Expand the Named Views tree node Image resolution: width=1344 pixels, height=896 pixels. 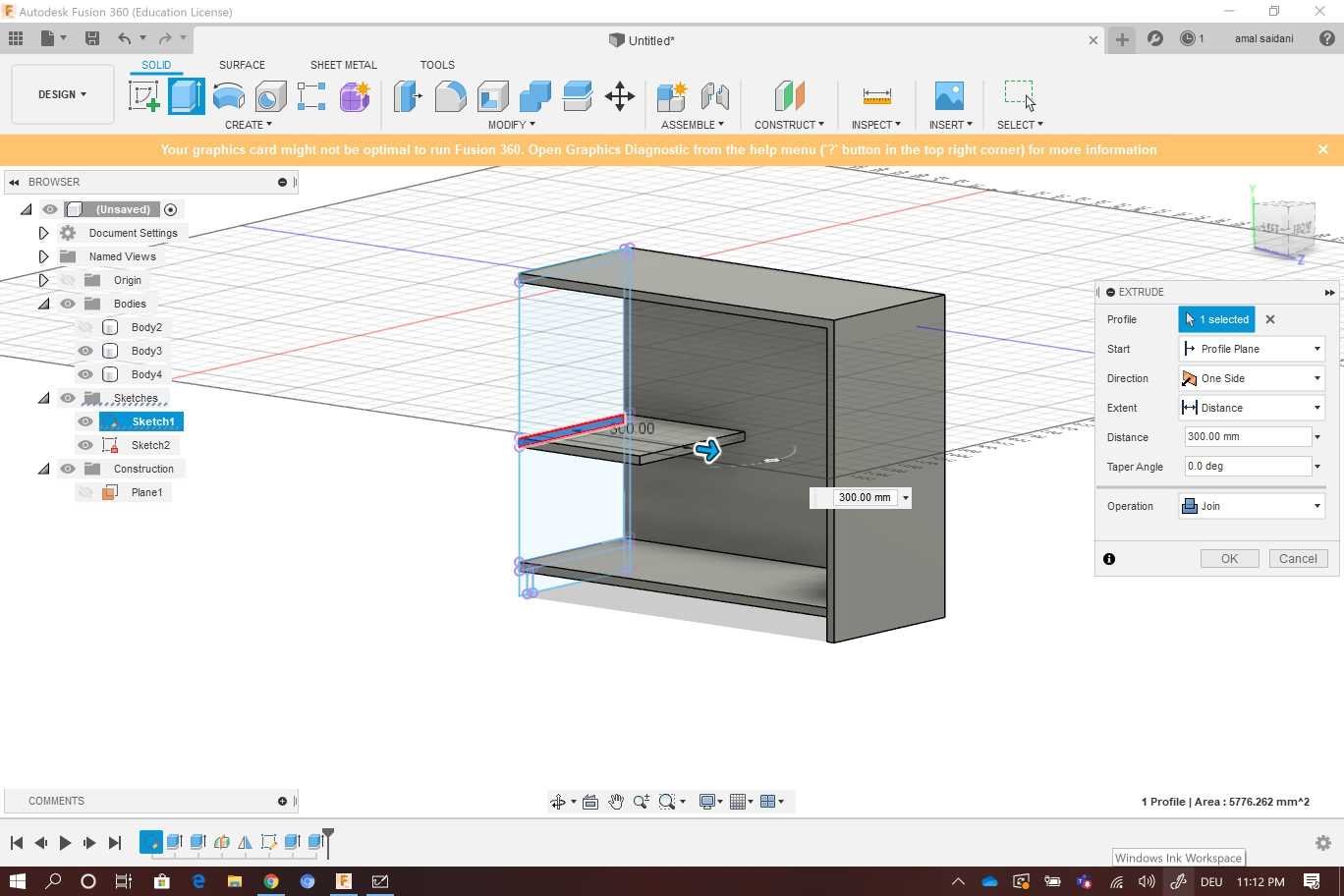point(43,256)
